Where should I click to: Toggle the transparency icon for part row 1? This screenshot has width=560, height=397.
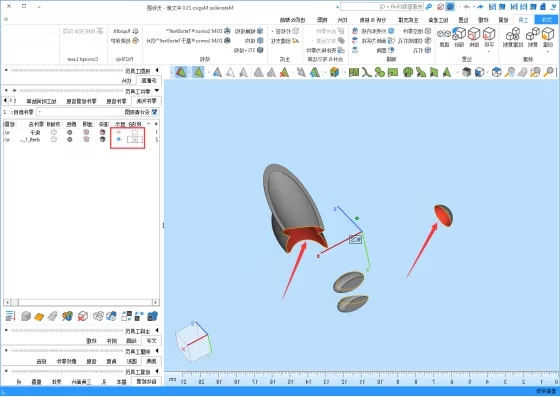click(86, 132)
